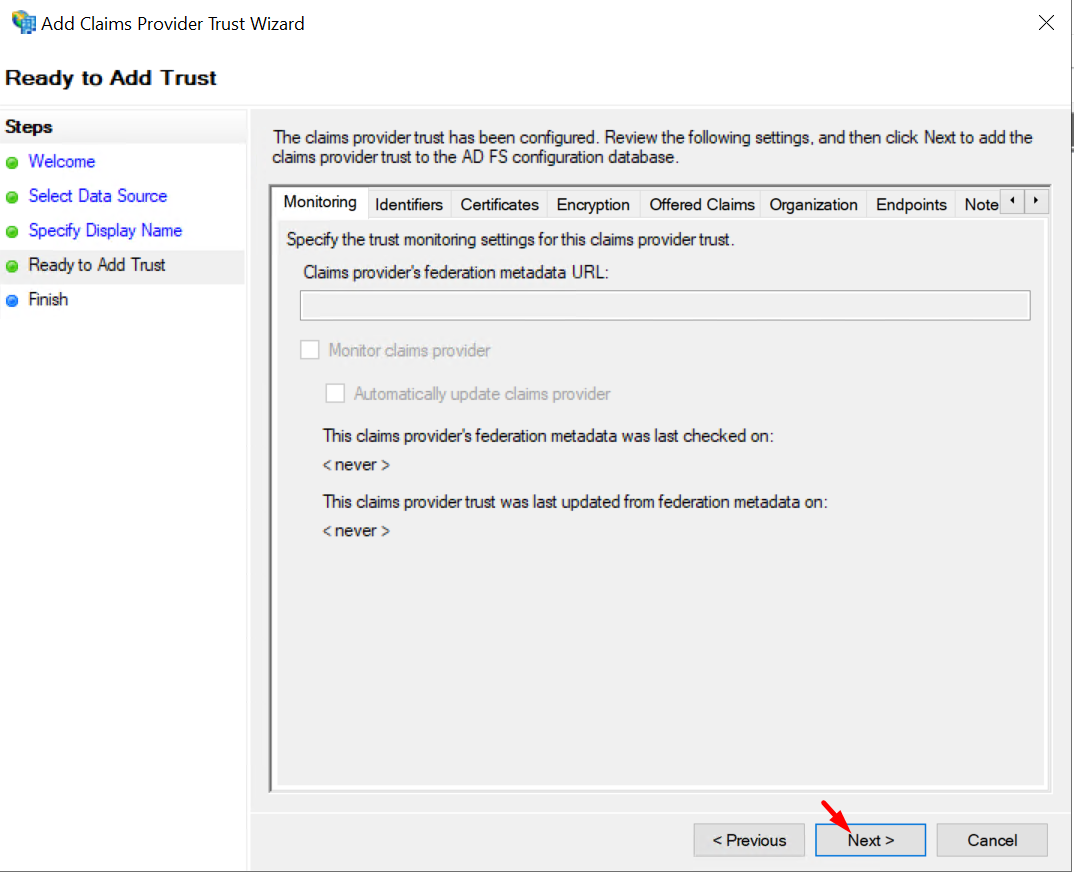Select the Encryption tab
This screenshot has width=1074, height=873.
[593, 204]
